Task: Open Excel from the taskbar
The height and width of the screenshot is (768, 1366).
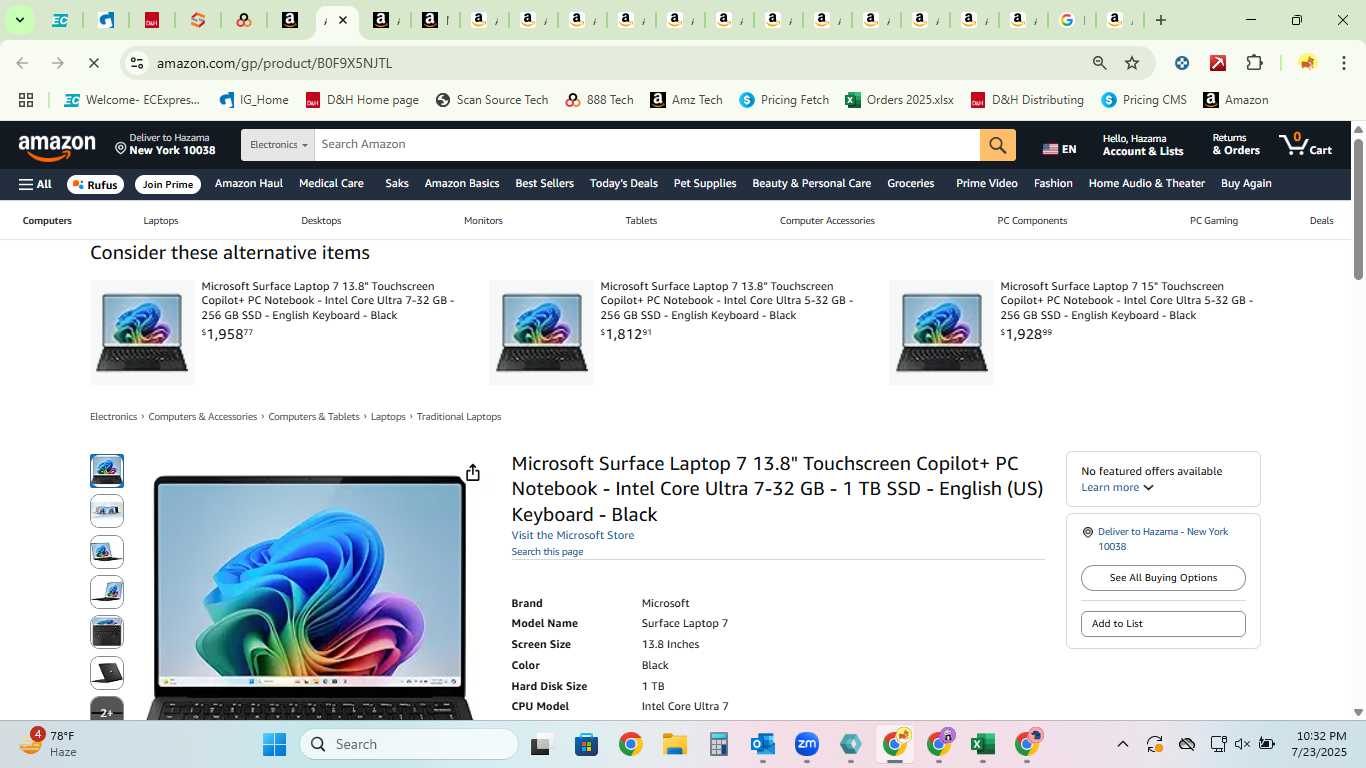Action: pos(982,744)
